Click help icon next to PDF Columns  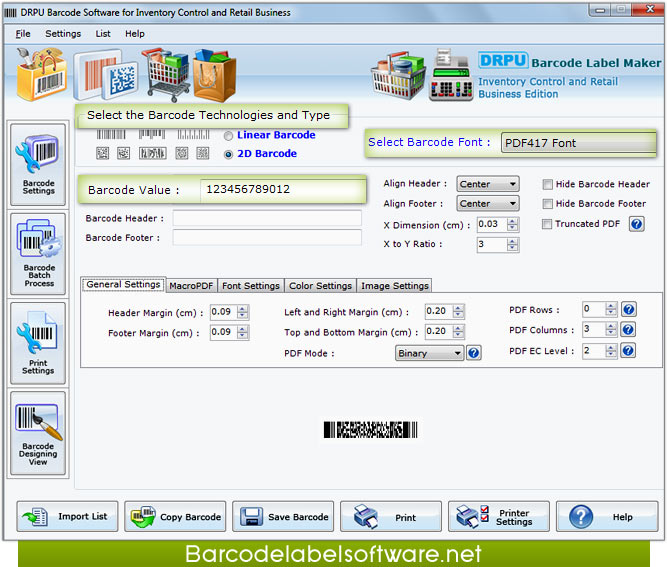click(628, 329)
